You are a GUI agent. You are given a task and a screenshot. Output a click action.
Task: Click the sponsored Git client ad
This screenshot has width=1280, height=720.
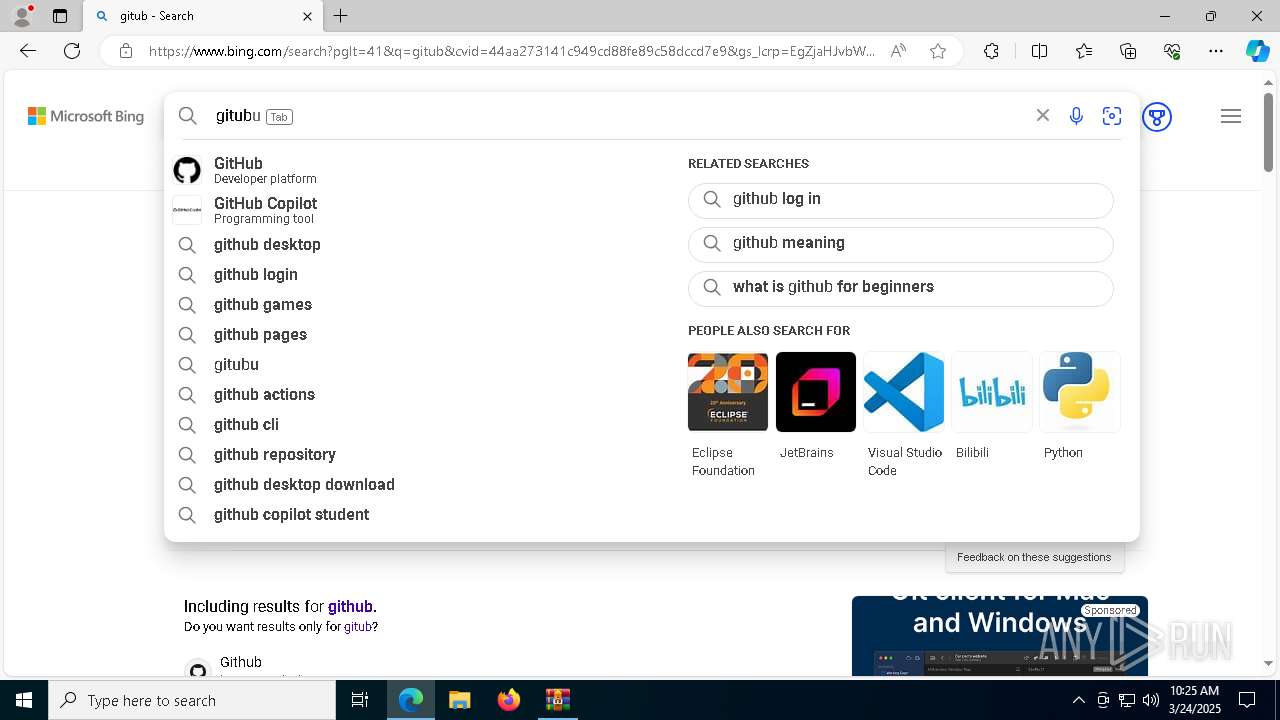pos(1000,636)
